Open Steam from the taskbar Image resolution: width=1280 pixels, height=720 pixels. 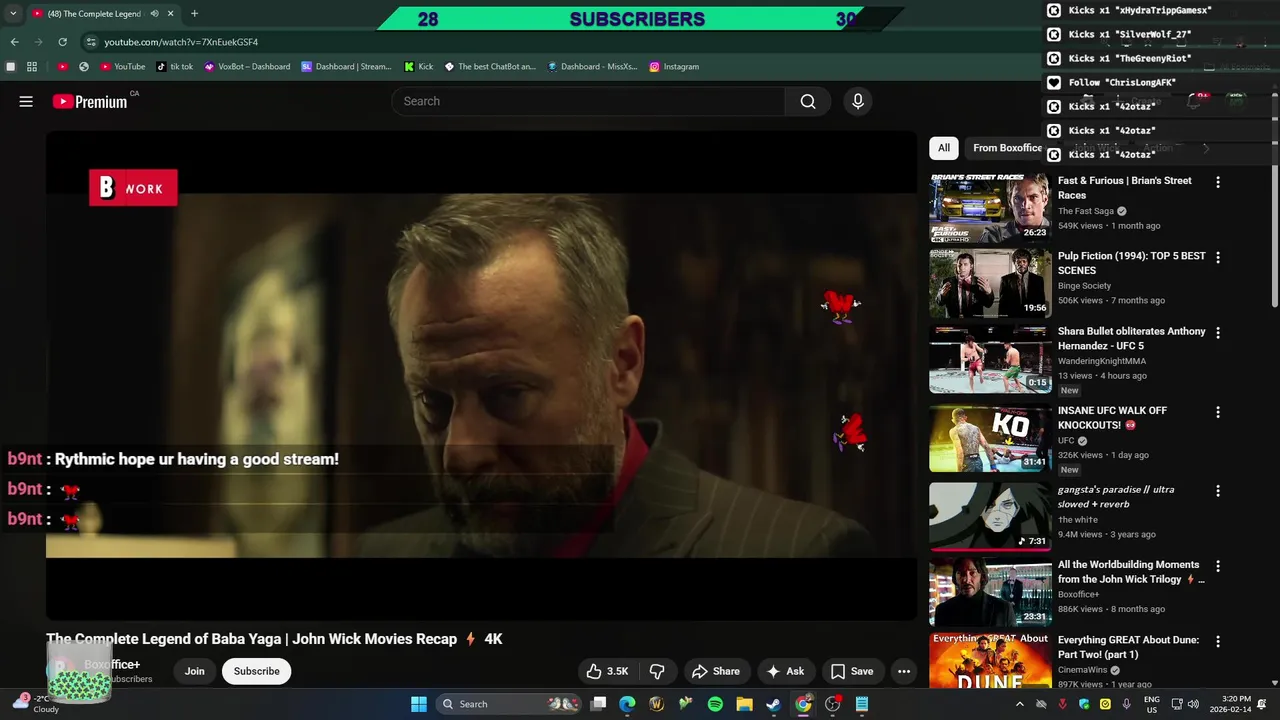click(x=773, y=704)
